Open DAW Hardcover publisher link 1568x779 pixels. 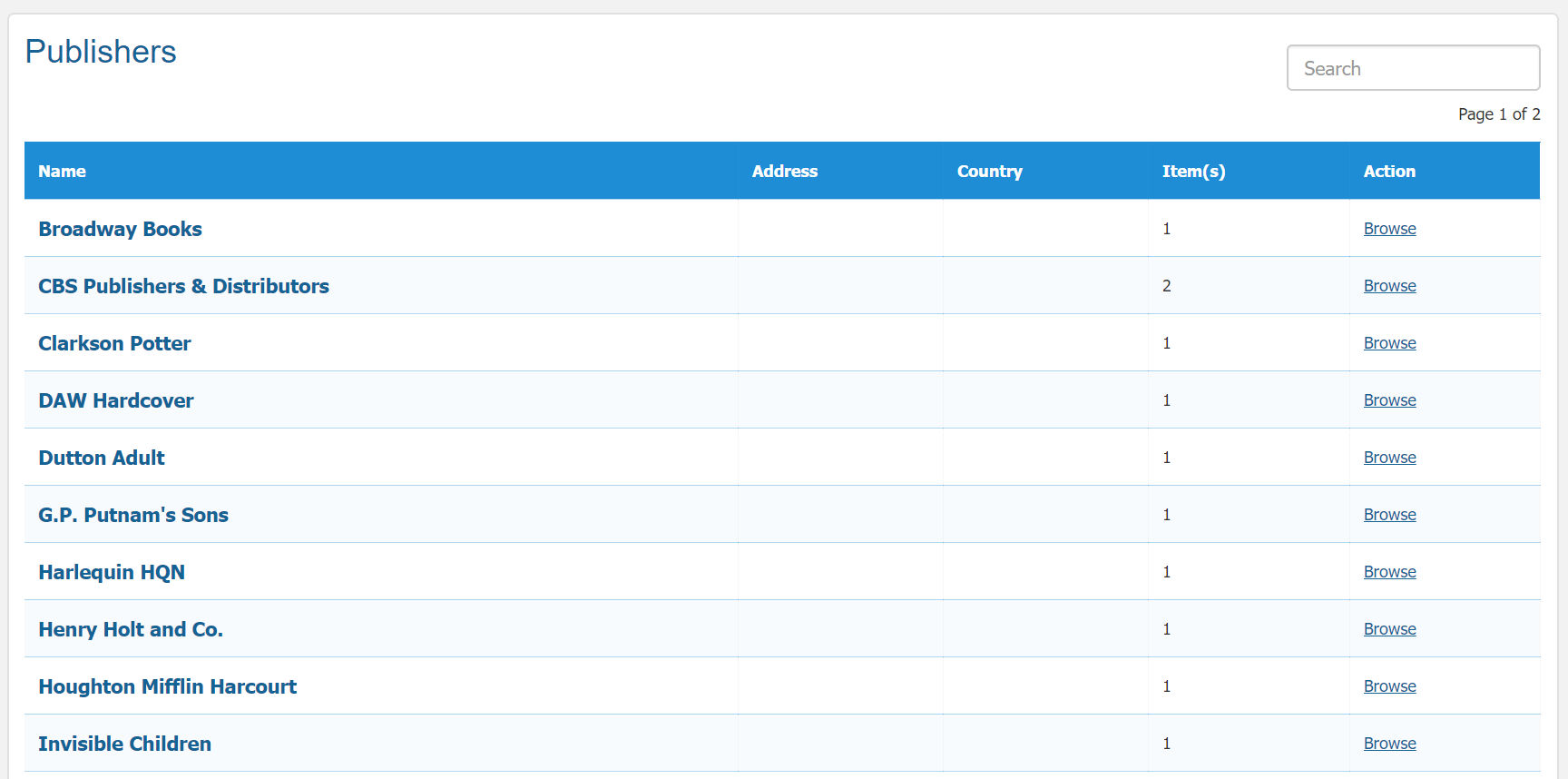pos(116,400)
